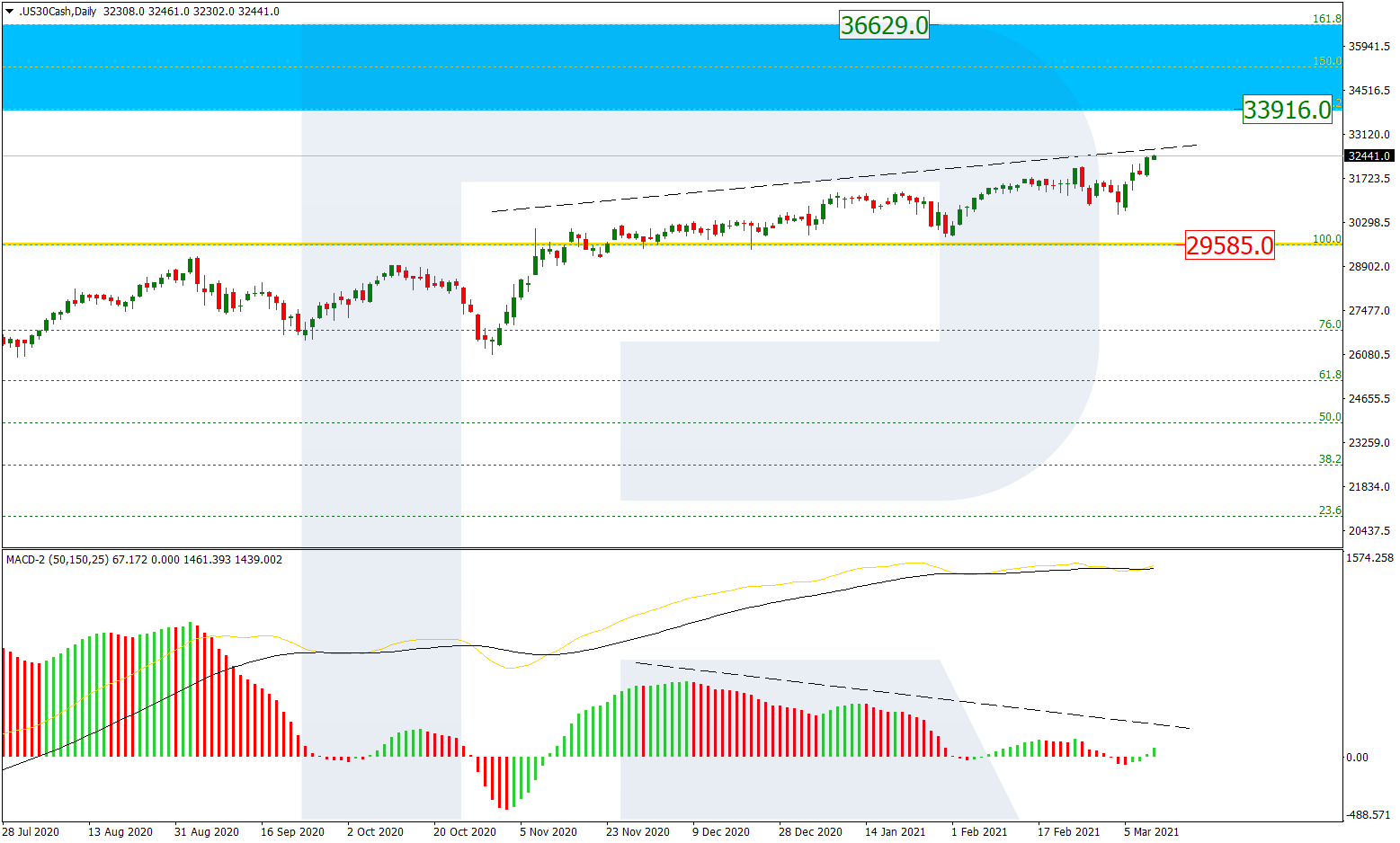Screen dimensions: 1400x843
Task: Select the 31 Aug 2020 date label
Action: tap(207, 832)
